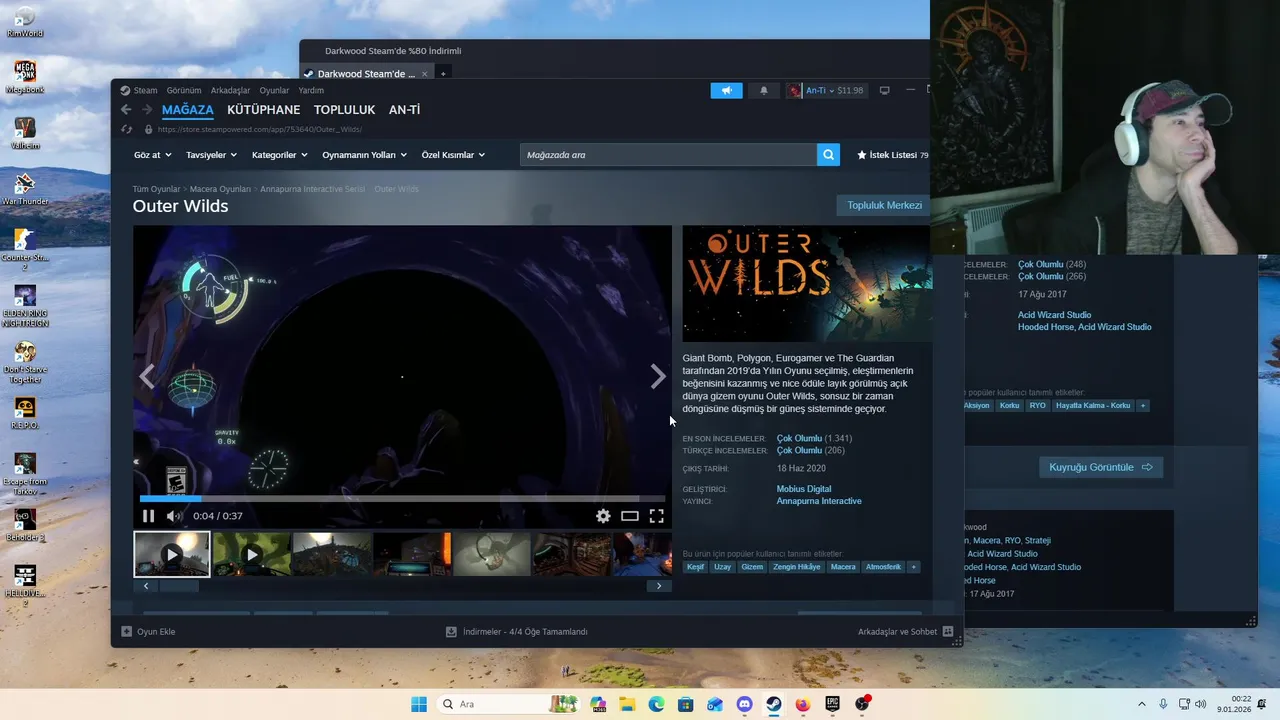Click the Macera Oyunları breadcrumb

[220, 189]
